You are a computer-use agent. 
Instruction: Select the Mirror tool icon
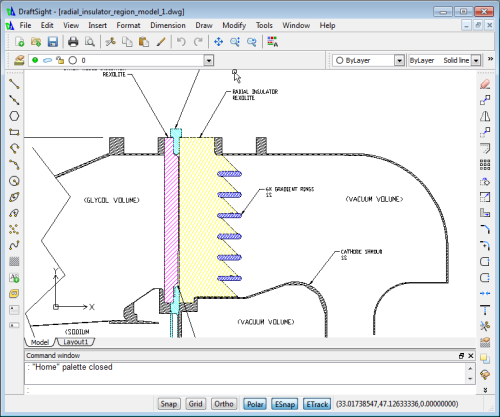pos(485,116)
